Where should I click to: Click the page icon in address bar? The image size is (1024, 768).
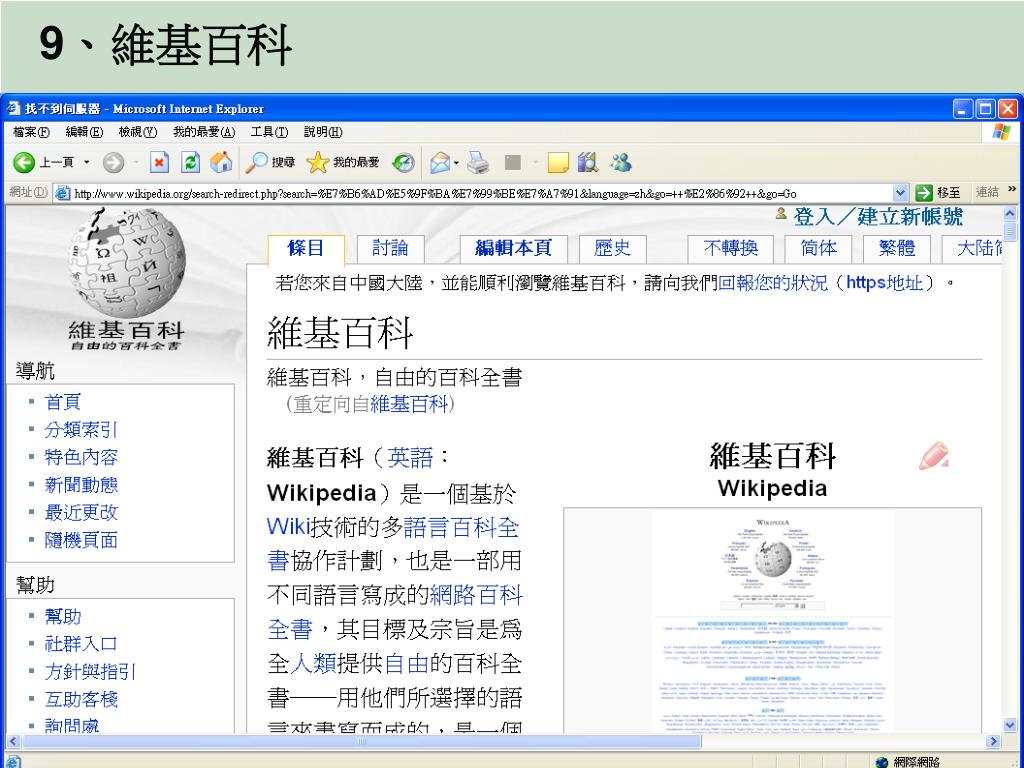tap(62, 193)
